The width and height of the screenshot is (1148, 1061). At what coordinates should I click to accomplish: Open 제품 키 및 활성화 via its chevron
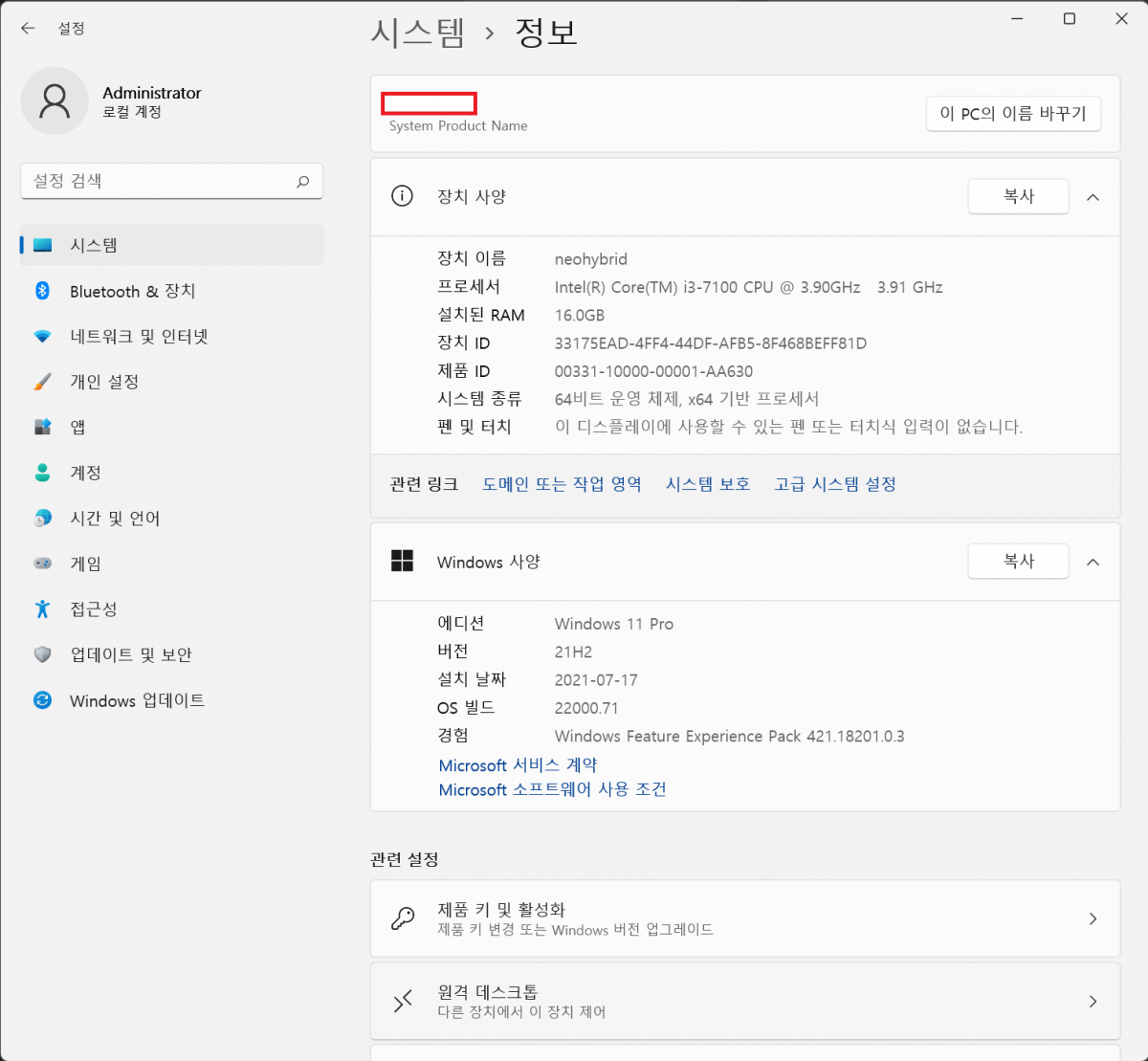1093,918
